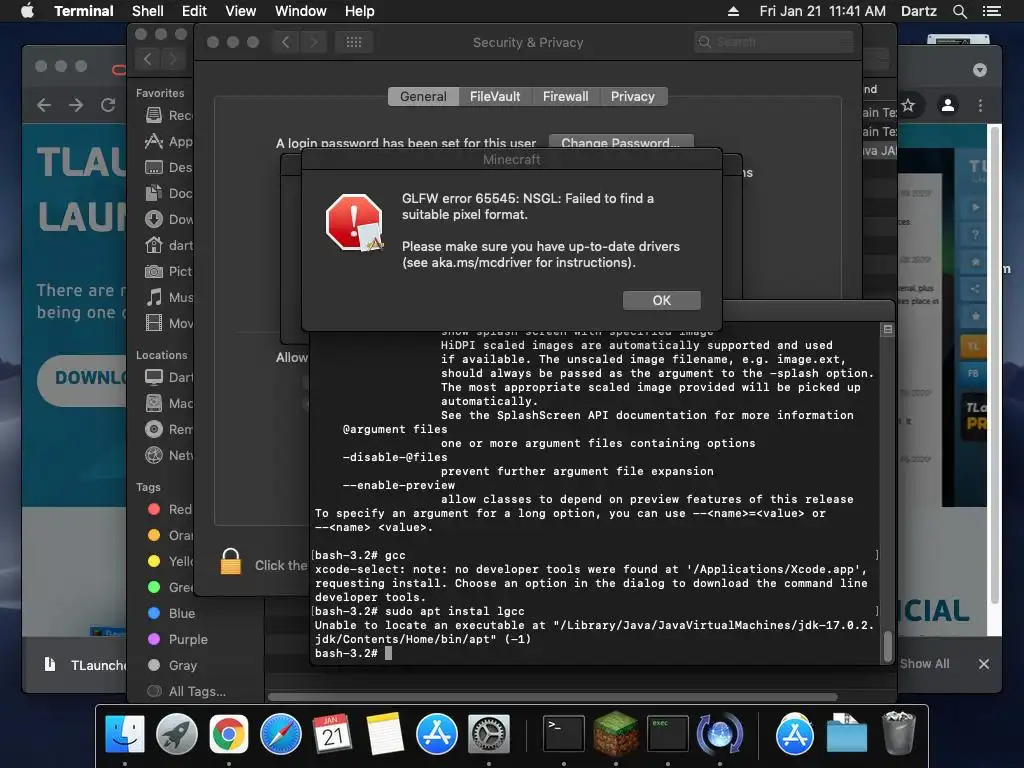Click the Chrome tab dropdown arrow
This screenshot has width=1024, height=768.
pos(979,70)
